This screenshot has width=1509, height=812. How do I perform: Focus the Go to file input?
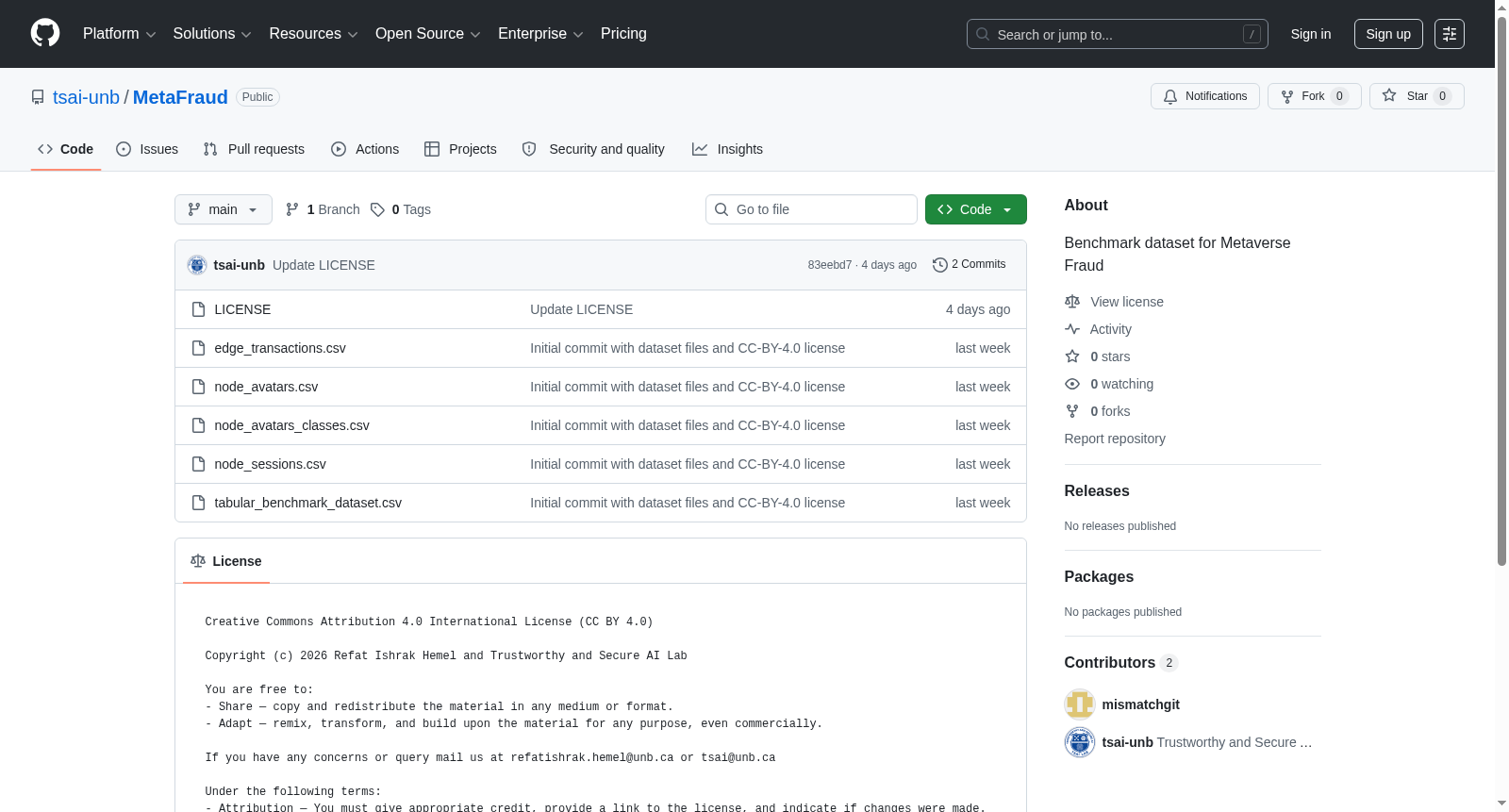point(811,209)
